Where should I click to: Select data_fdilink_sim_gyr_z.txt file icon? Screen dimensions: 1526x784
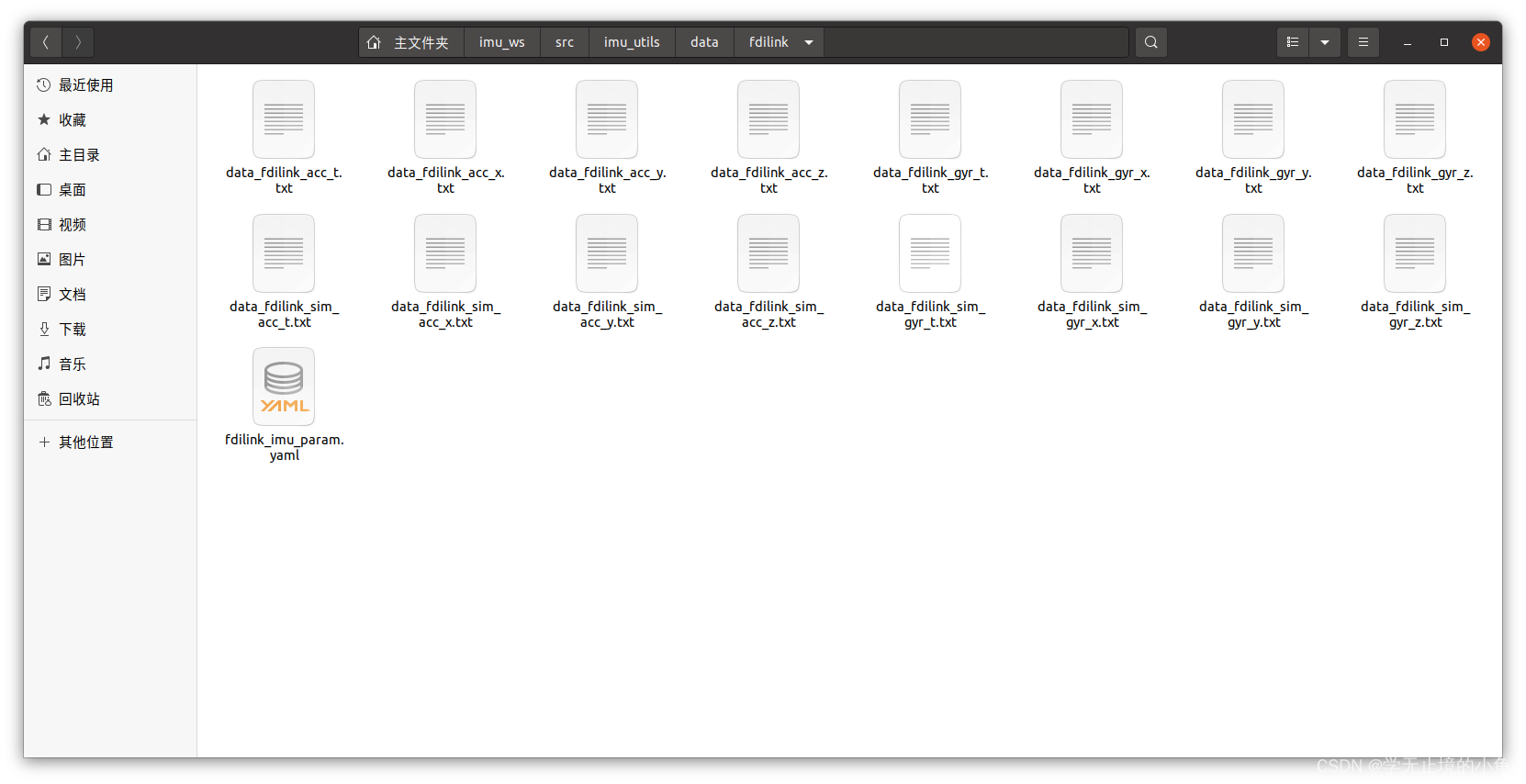(x=1415, y=253)
